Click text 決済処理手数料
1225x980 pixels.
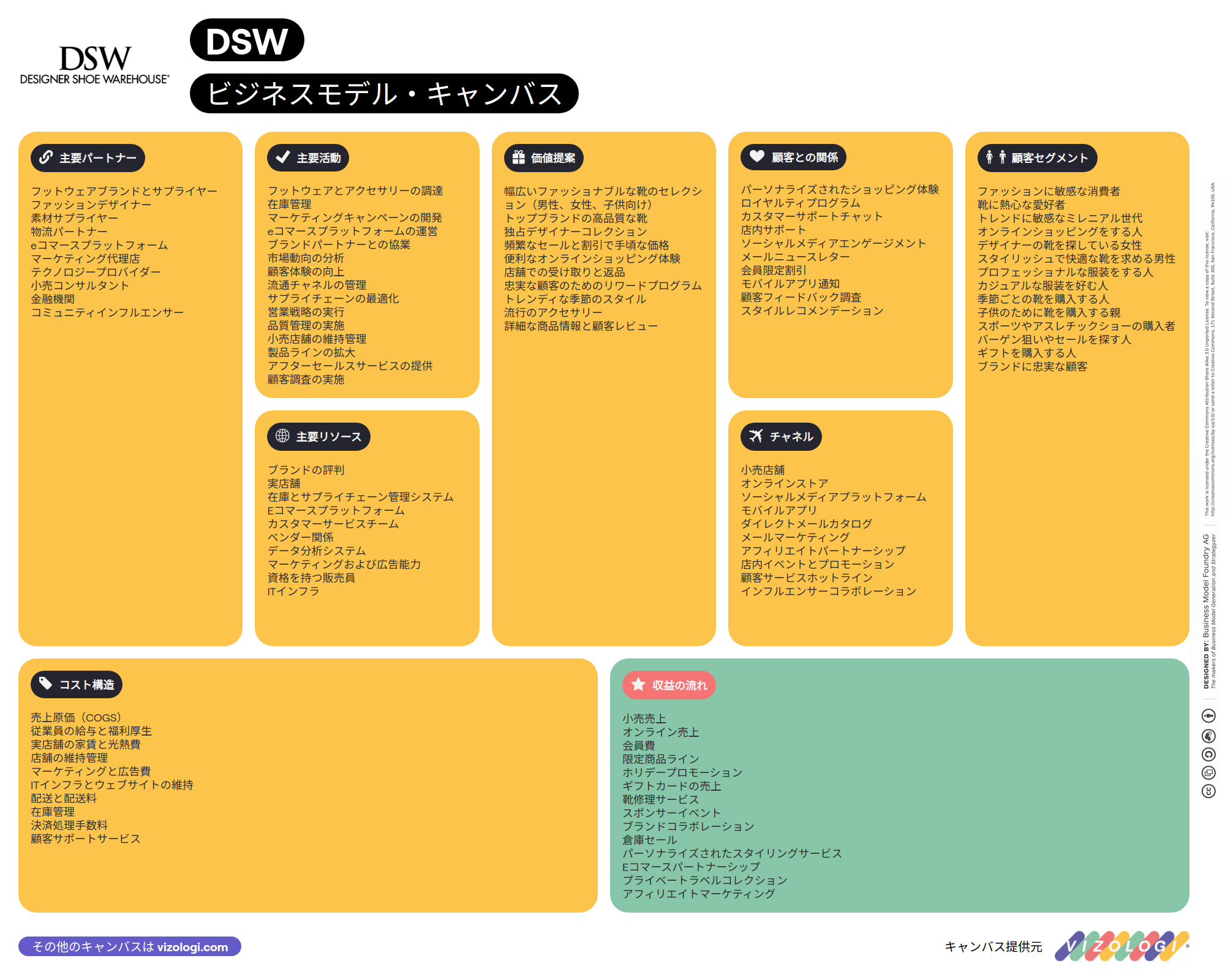pyautogui.click(x=69, y=825)
